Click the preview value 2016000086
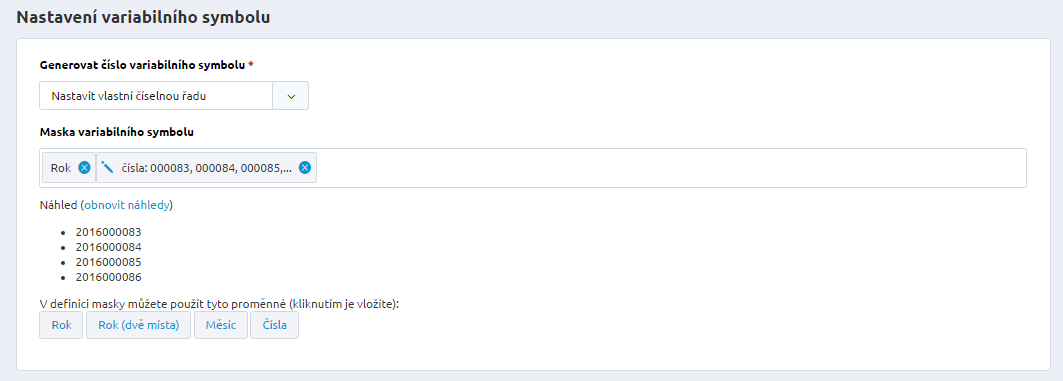1063x381 pixels. pos(108,277)
